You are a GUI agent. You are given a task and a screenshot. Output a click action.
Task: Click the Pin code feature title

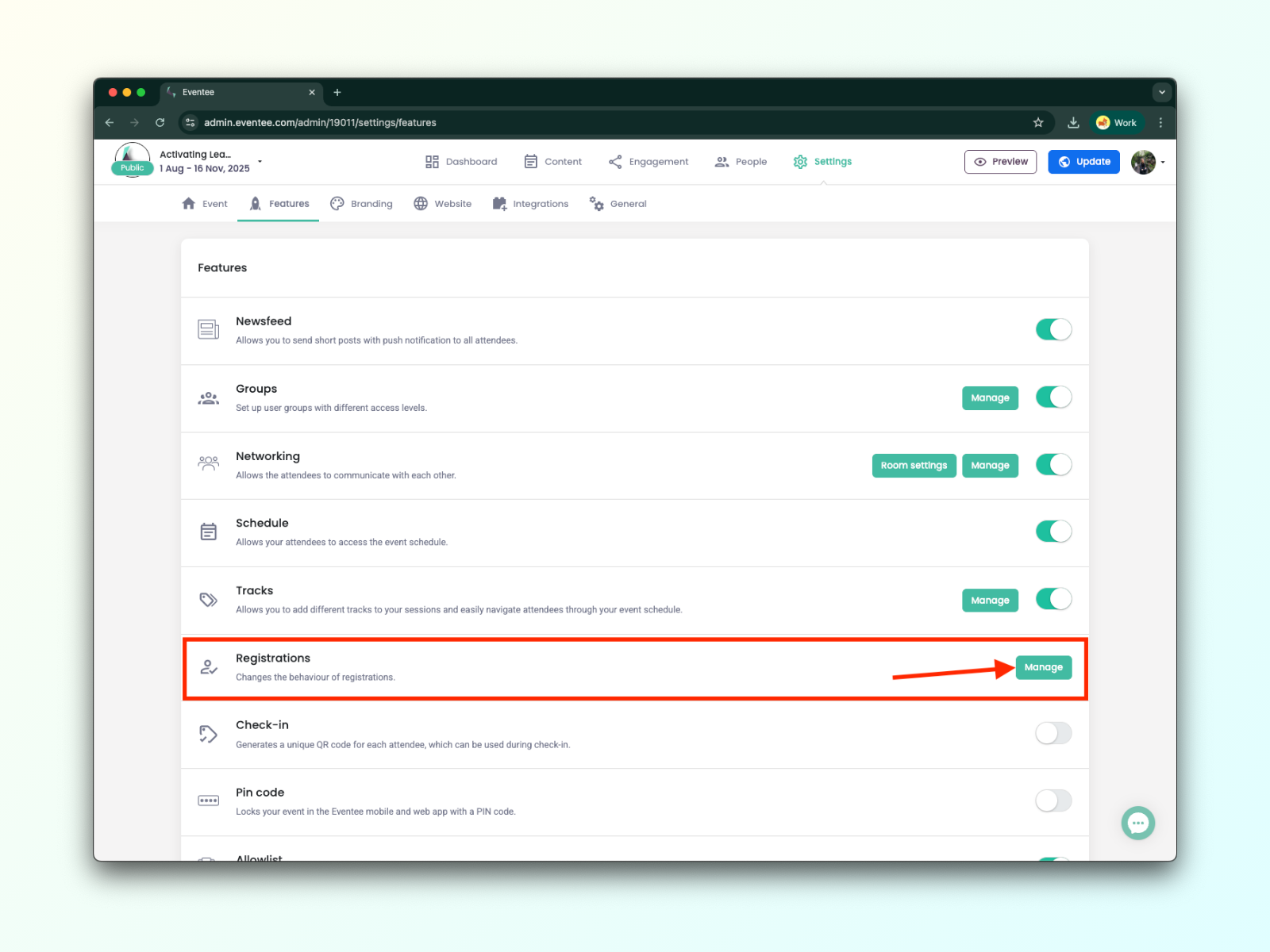pos(260,793)
